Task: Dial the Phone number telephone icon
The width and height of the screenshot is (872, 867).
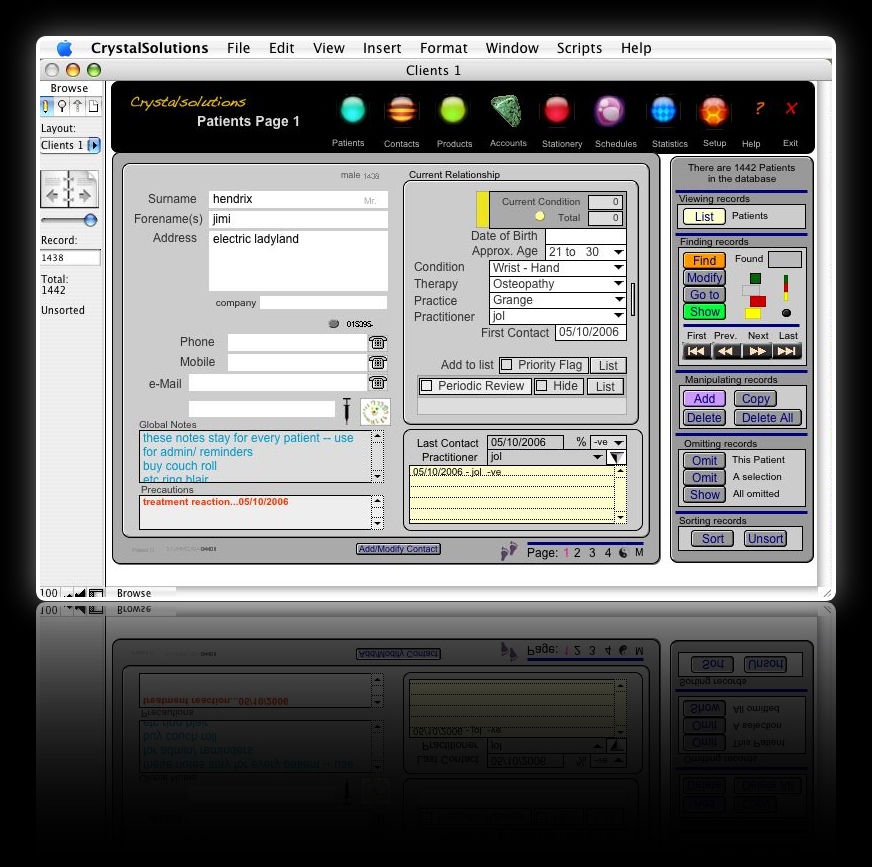Action: point(378,343)
